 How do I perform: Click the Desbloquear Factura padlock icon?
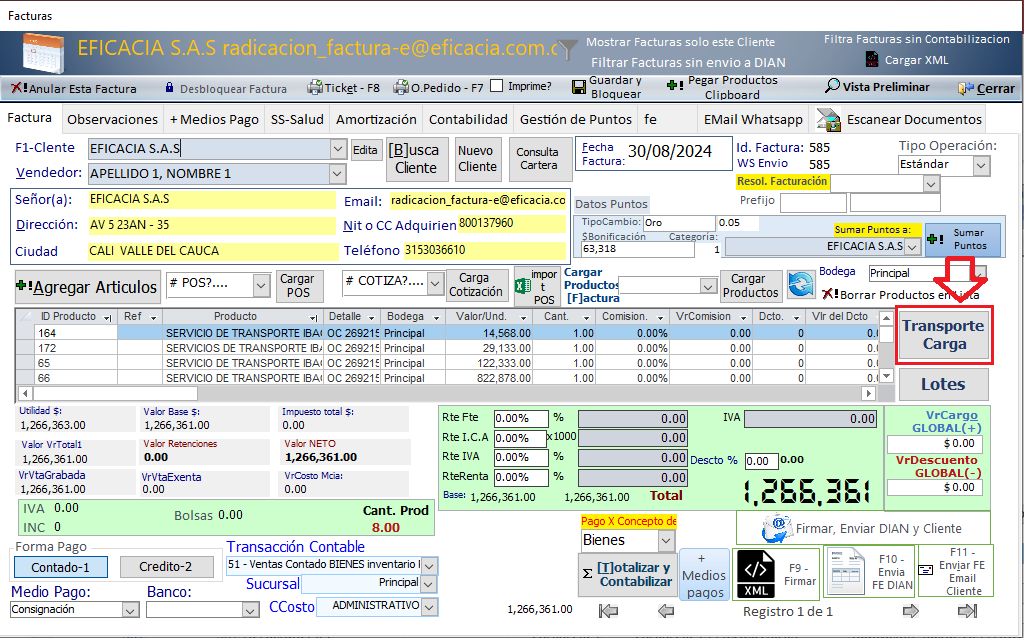tap(169, 88)
